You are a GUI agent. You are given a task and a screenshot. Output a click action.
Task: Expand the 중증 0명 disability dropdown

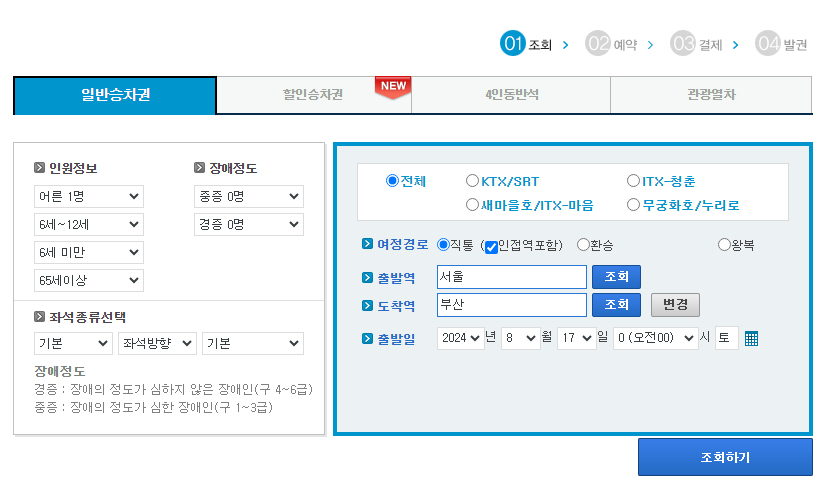pos(249,196)
